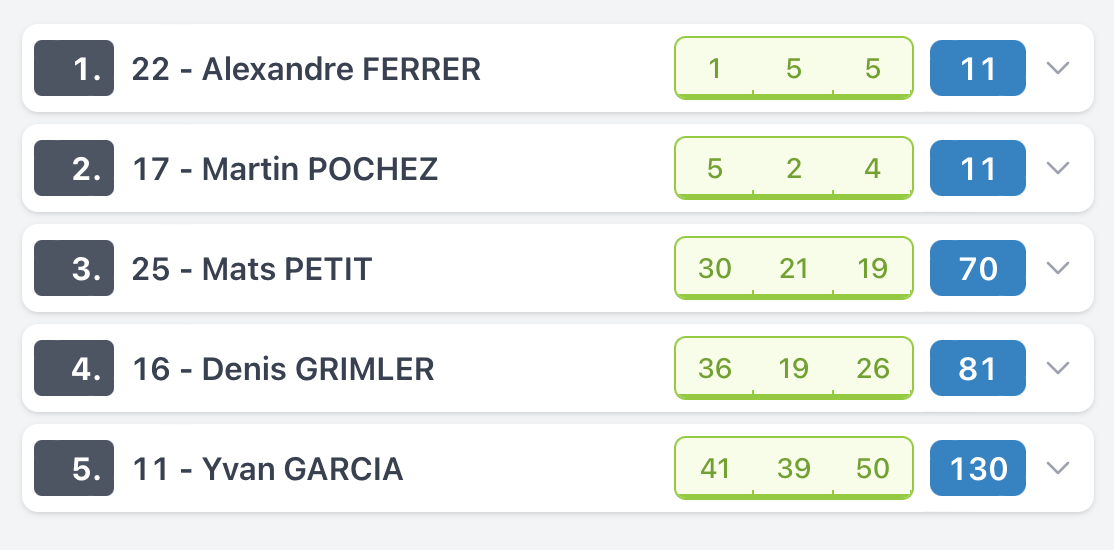Select Alexandre FERRER's total score 11
Screen dimensions: 1114x550
click(978, 68)
